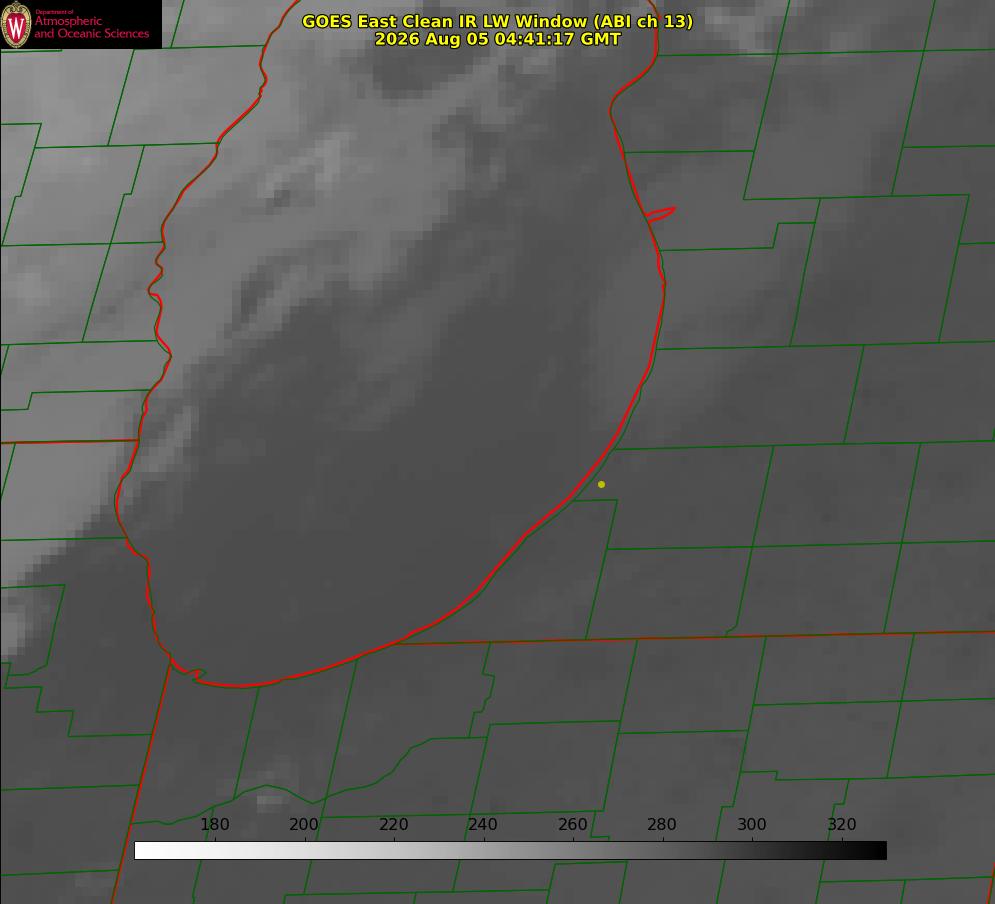Click the 200 label on the colorbar
This screenshot has height=904, width=995.
click(x=304, y=824)
